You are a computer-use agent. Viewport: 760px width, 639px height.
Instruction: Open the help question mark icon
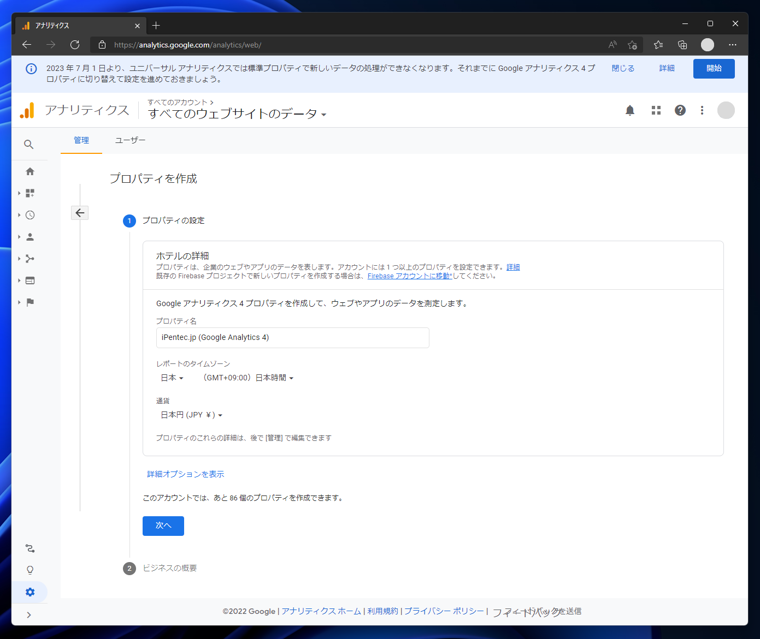[x=680, y=111]
